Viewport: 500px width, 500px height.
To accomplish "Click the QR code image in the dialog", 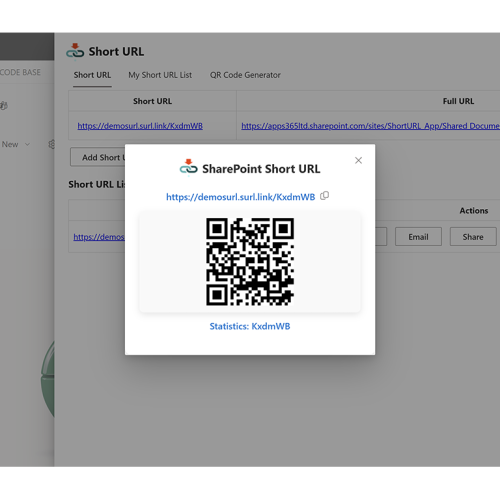I will 250,262.
